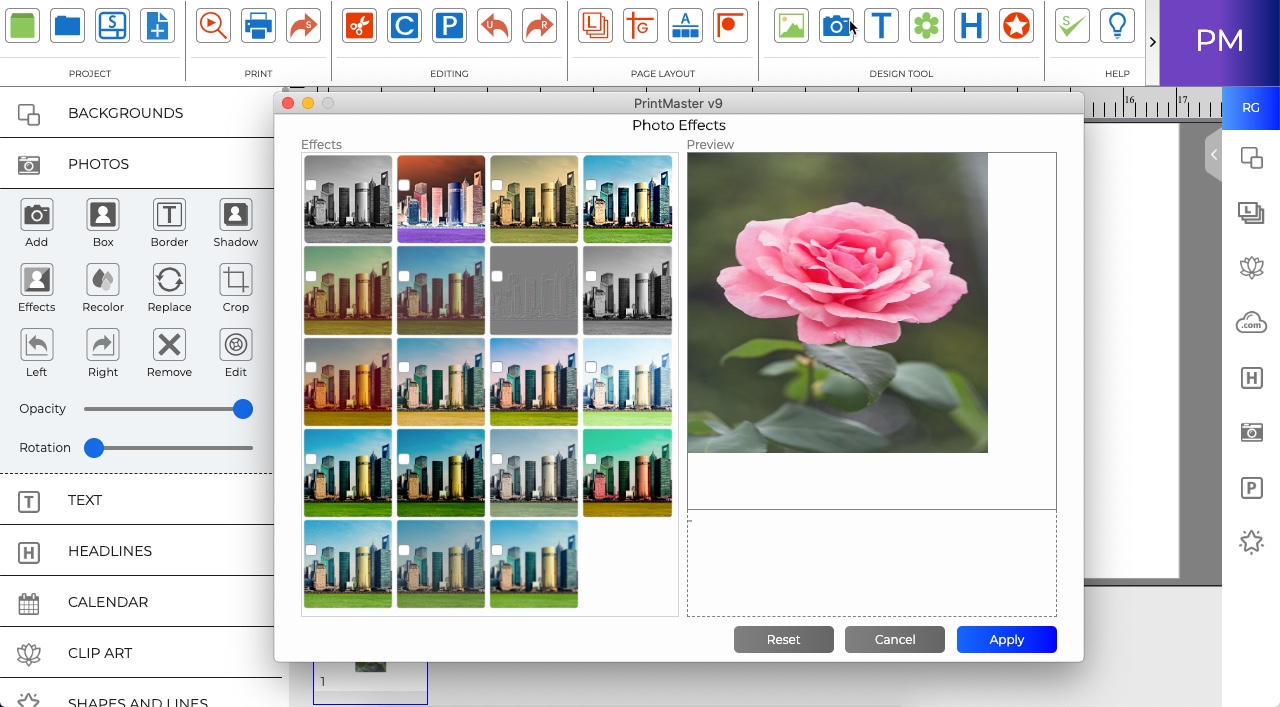
Task: Collapse the right-side panel with the chevron
Action: 1213,155
